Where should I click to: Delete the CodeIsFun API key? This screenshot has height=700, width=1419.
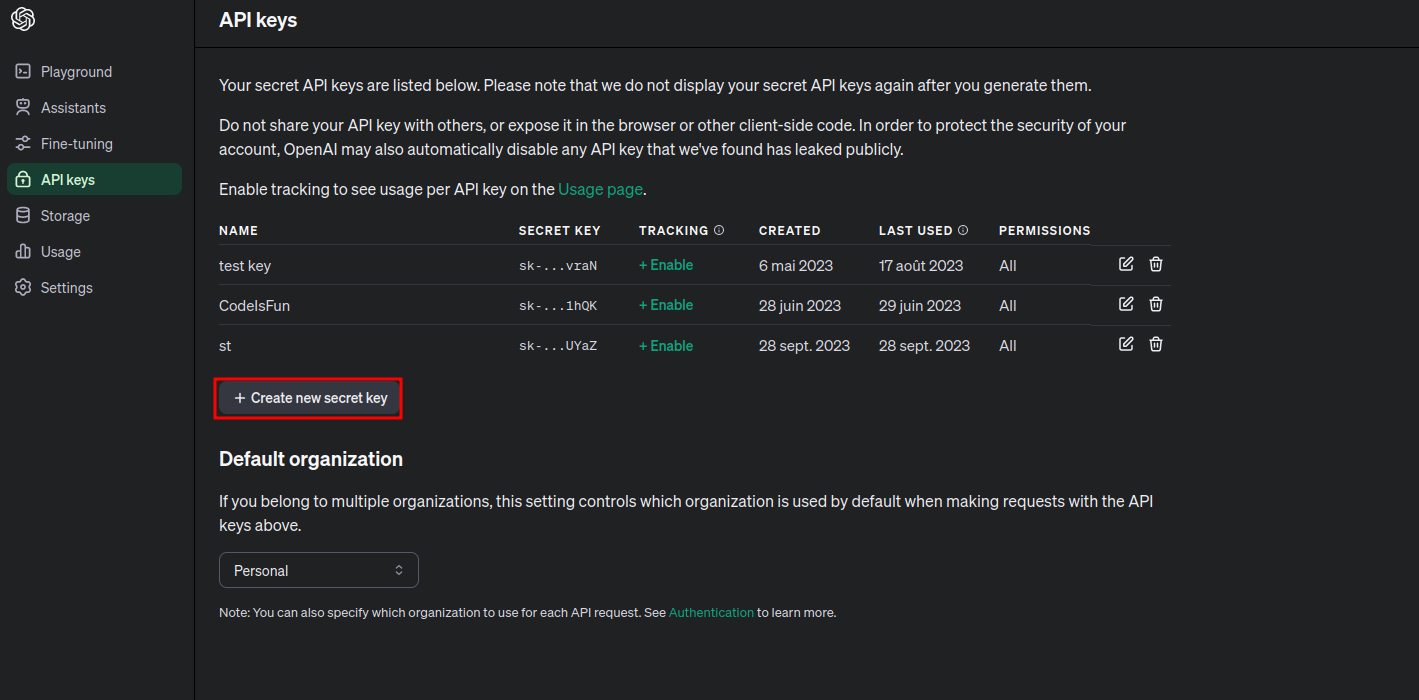tap(1156, 304)
